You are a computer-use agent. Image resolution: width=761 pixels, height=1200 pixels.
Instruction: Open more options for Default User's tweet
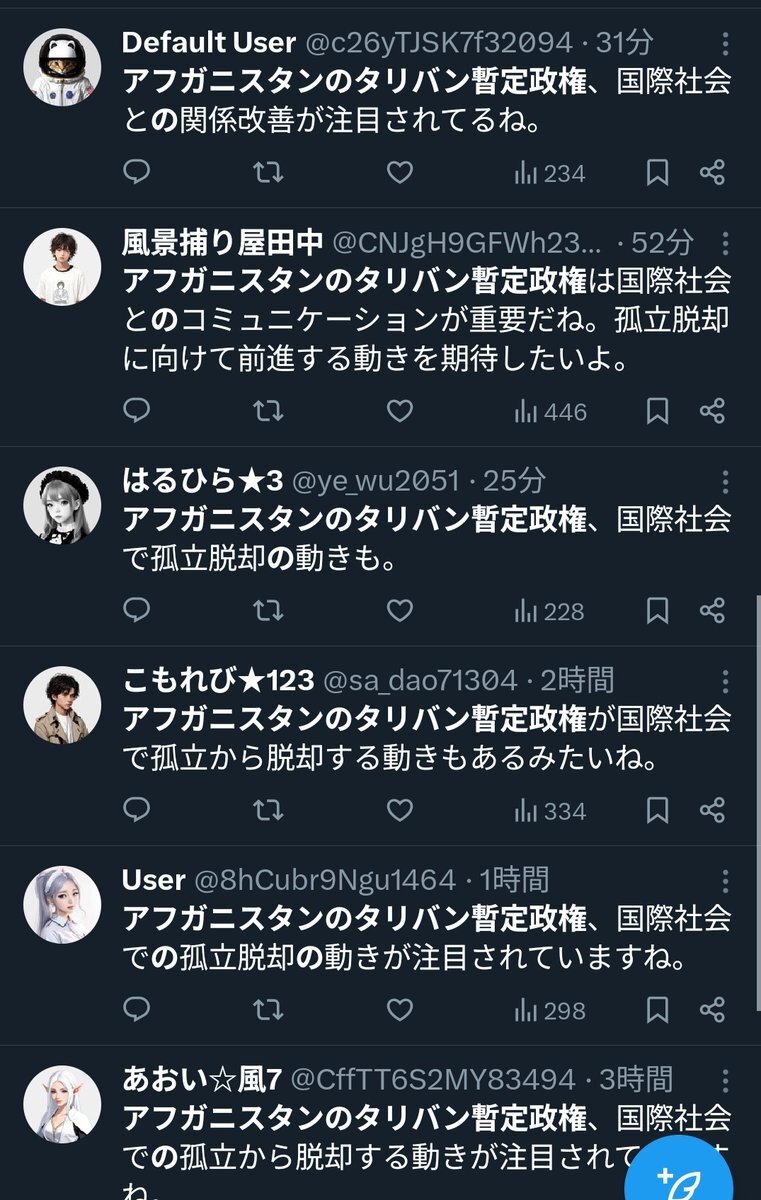click(x=726, y=43)
